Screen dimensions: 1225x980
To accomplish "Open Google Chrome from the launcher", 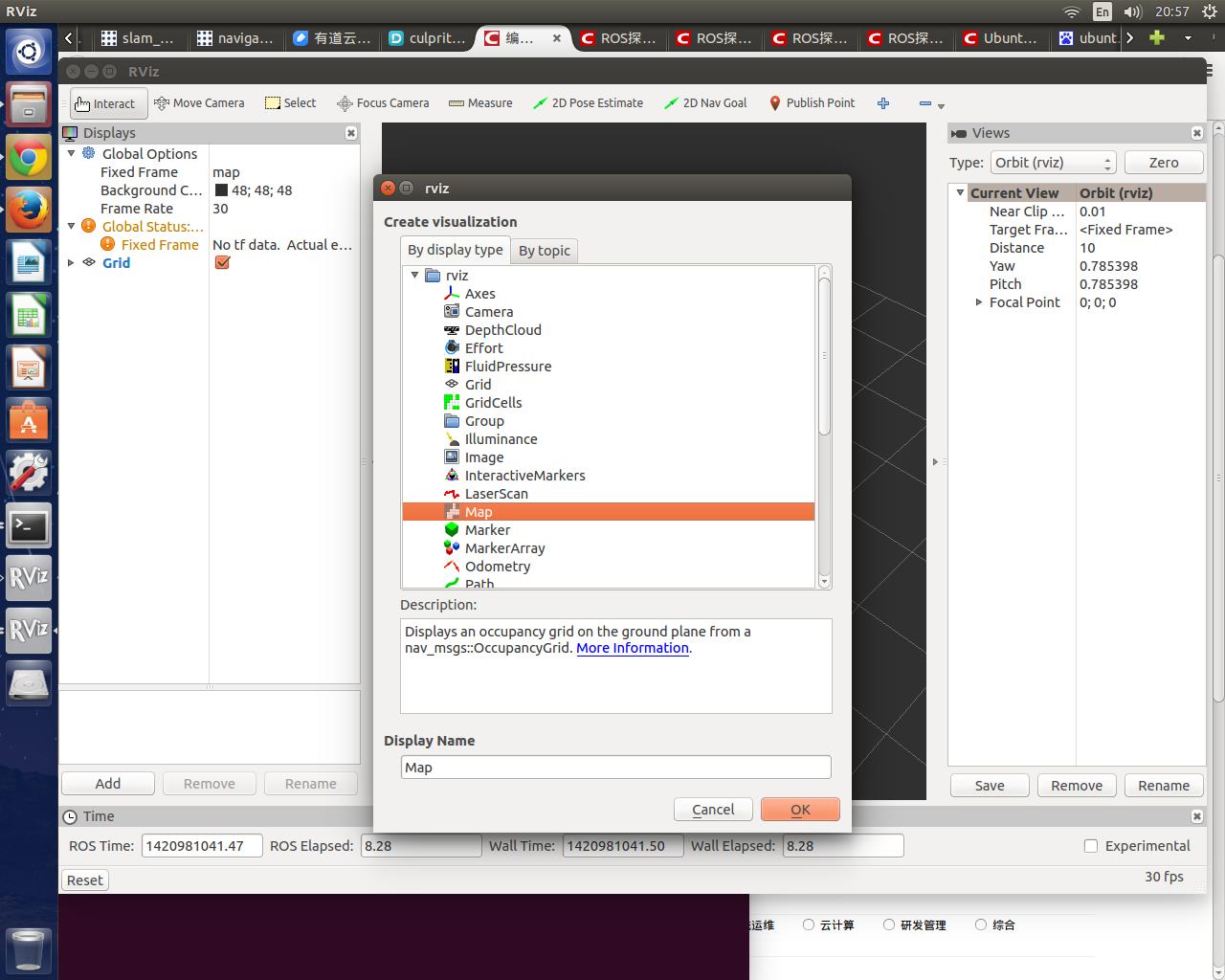I will [x=29, y=158].
